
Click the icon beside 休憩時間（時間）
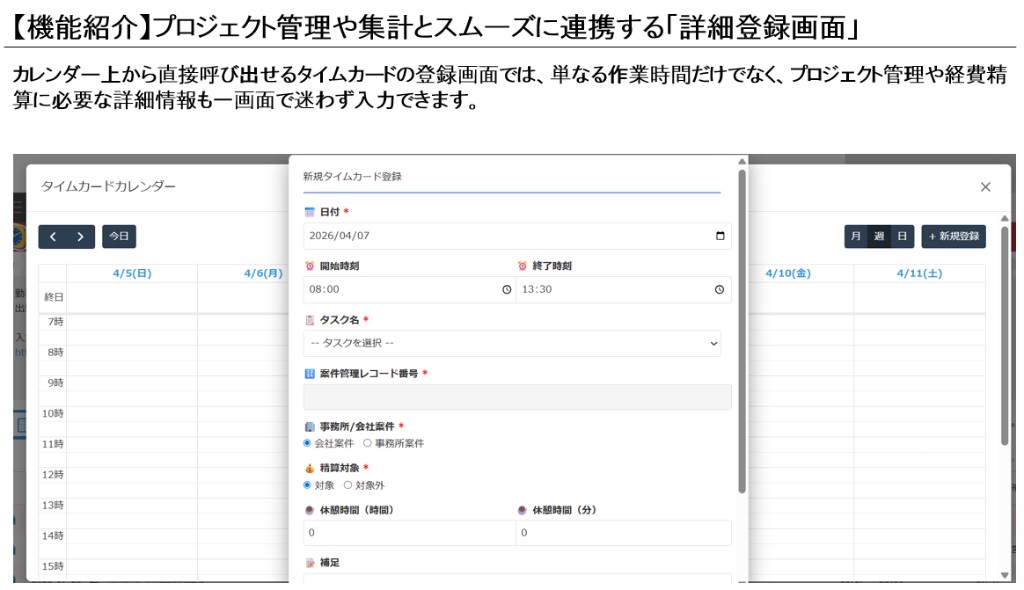point(310,510)
